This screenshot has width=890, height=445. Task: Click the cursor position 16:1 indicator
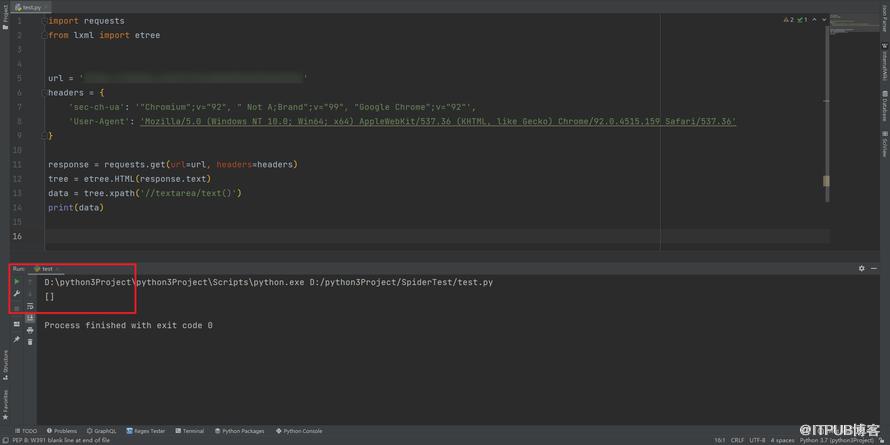(719, 440)
